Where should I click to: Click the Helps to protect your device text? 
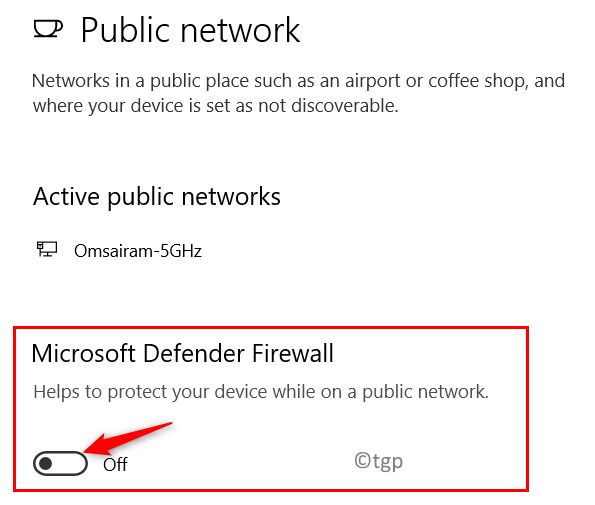pos(261,392)
